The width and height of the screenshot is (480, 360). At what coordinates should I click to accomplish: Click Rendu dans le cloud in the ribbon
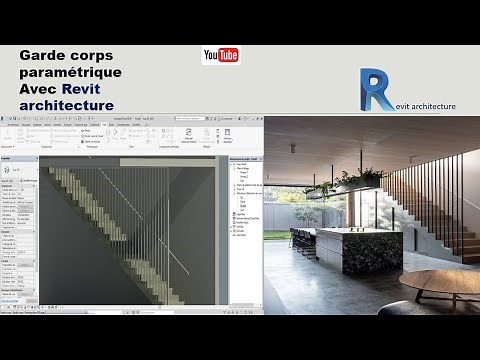click(92, 136)
